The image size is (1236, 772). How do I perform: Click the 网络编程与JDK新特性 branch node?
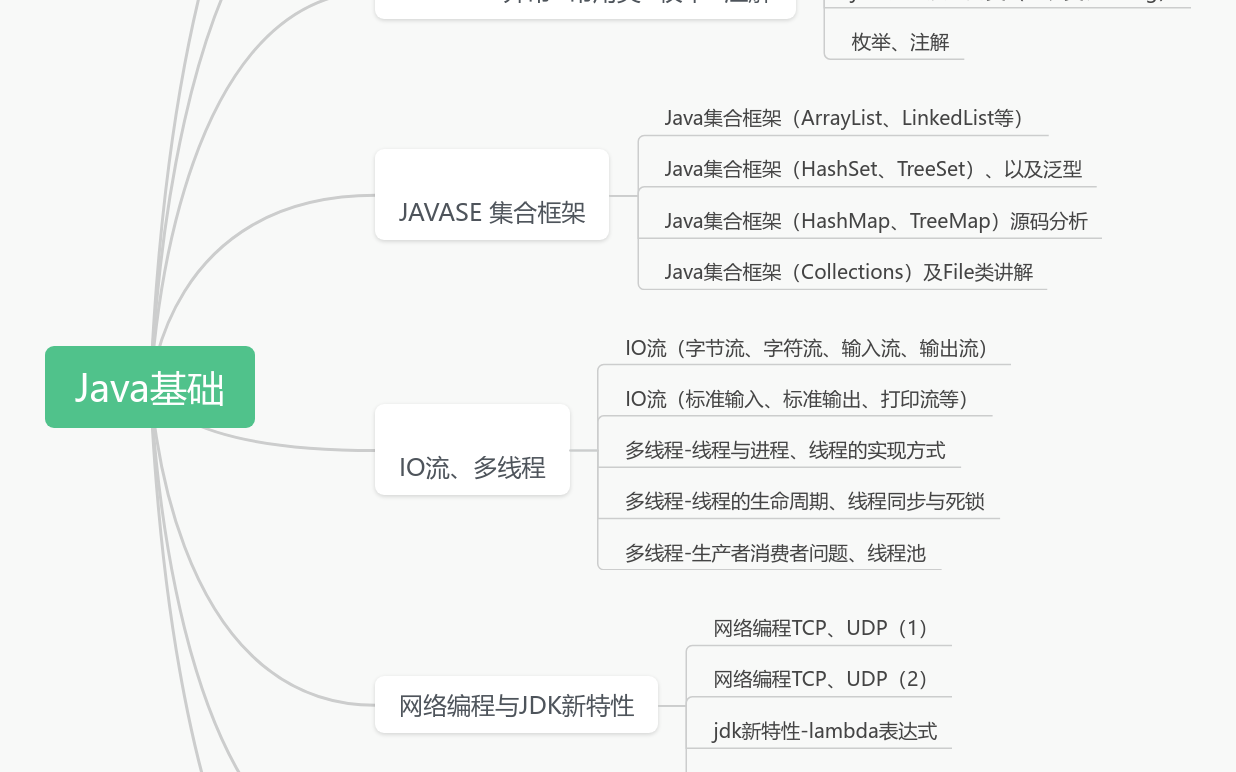pos(516,704)
